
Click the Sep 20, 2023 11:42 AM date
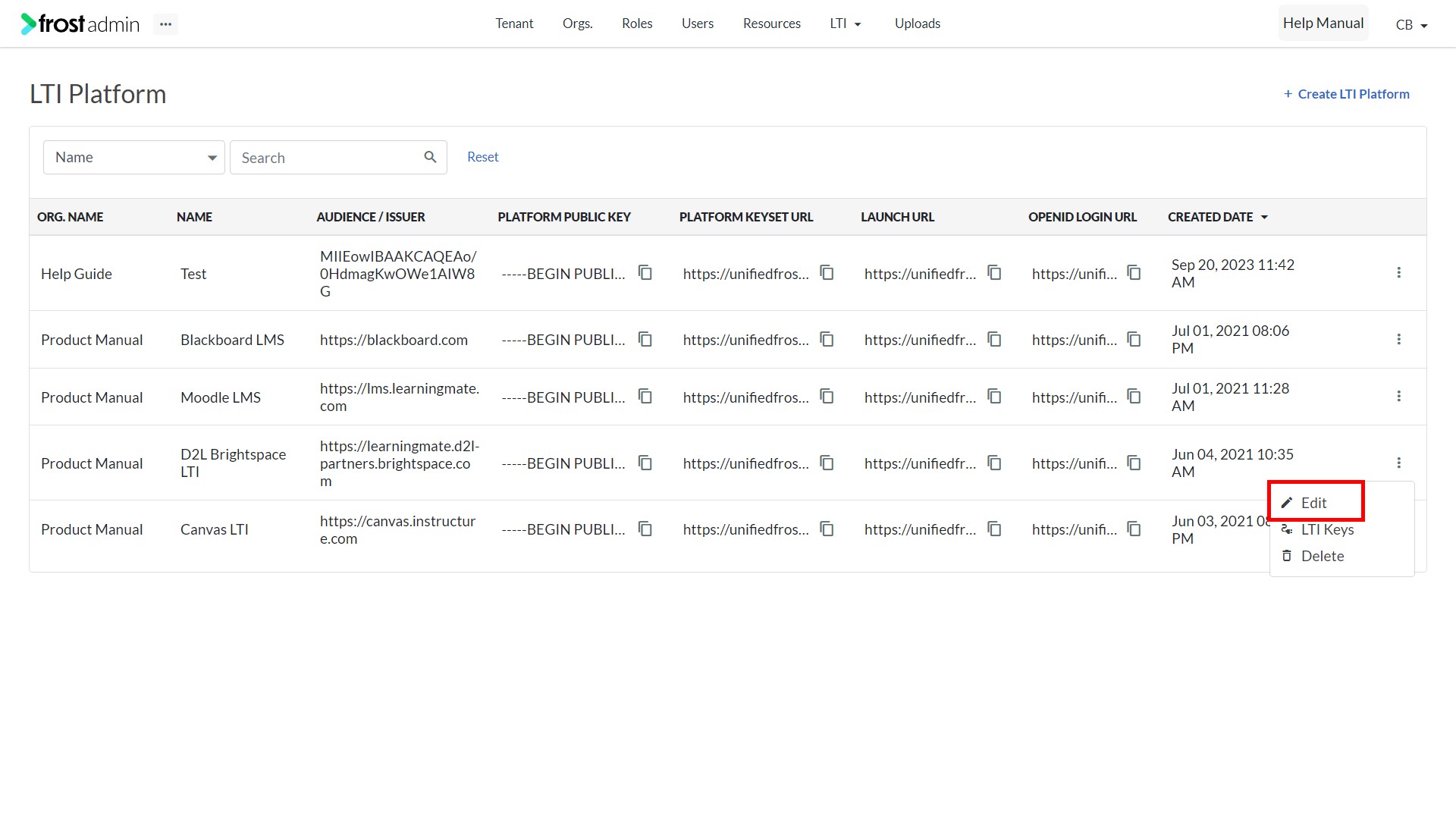click(1232, 273)
